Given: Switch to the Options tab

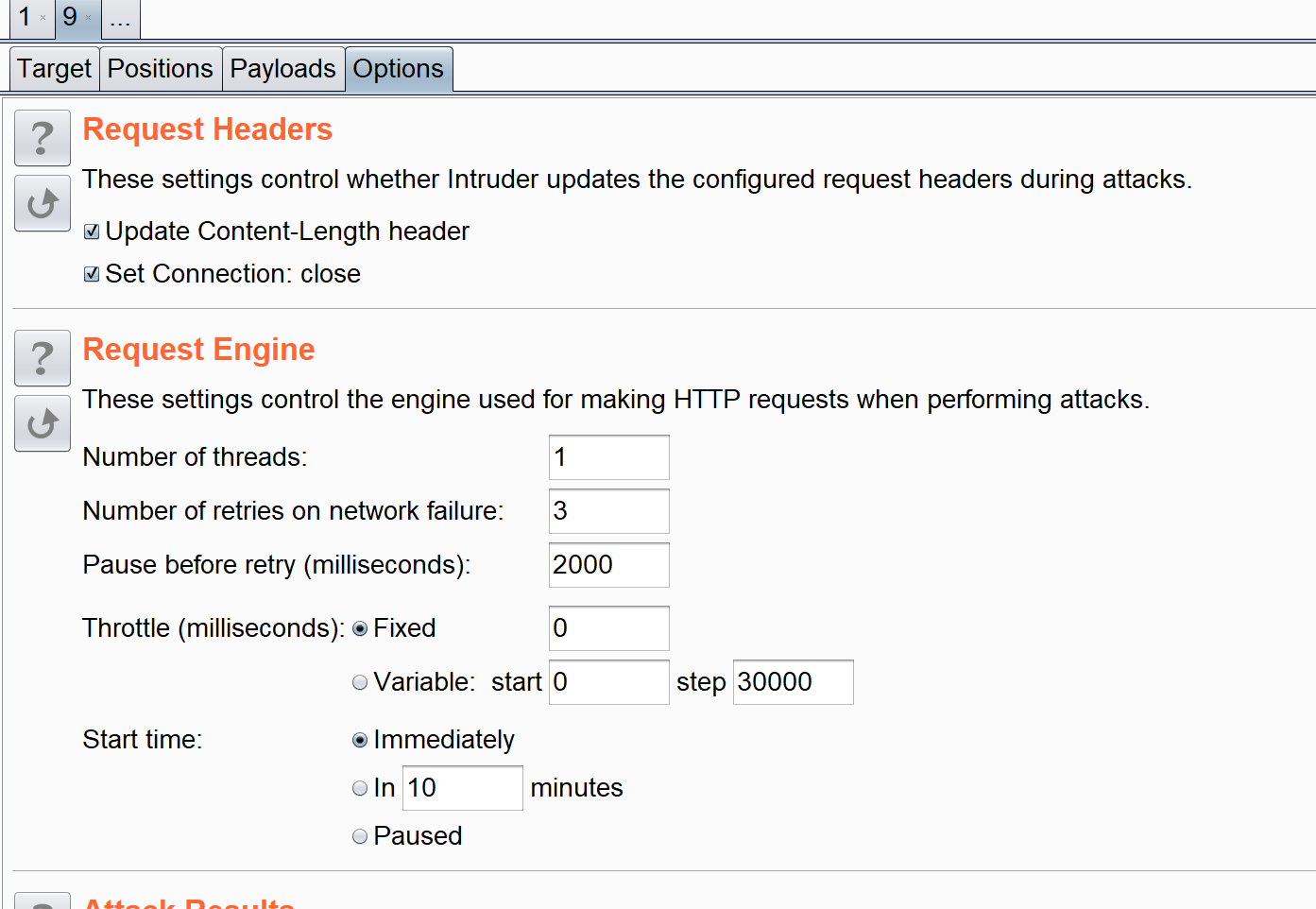Looking at the screenshot, I should [399, 69].
